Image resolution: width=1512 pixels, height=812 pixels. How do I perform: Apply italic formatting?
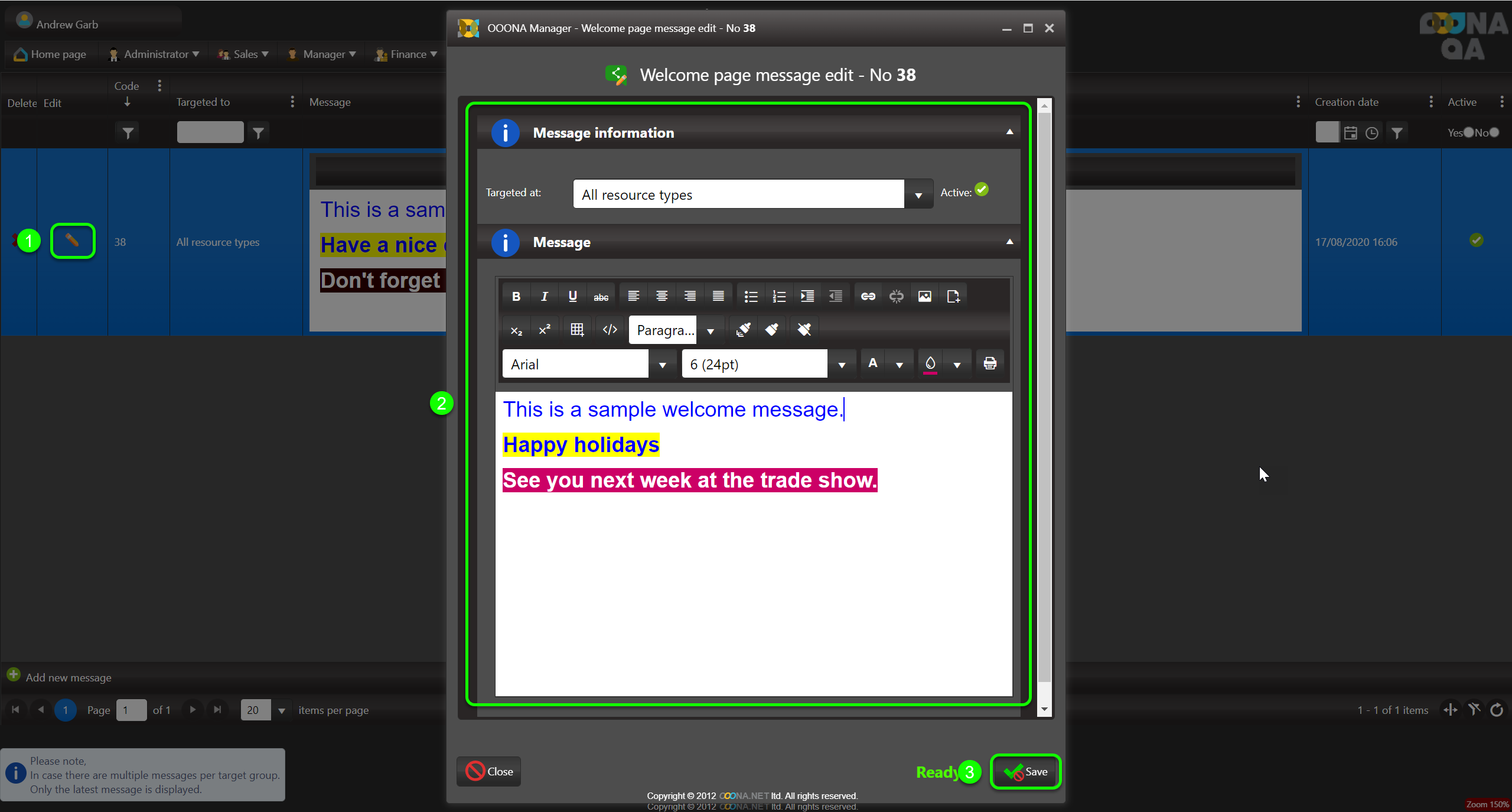[x=545, y=296]
